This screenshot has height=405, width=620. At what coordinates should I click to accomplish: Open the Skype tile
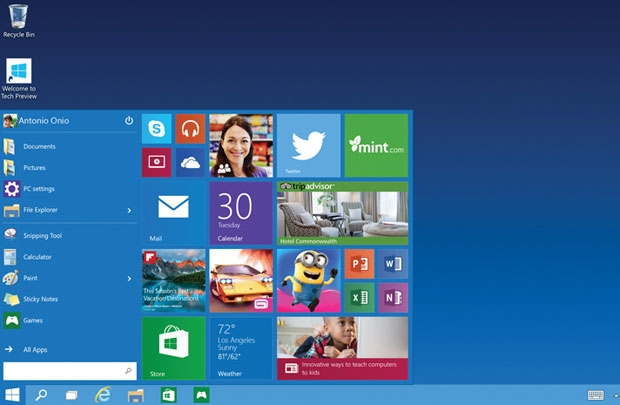tap(157, 129)
